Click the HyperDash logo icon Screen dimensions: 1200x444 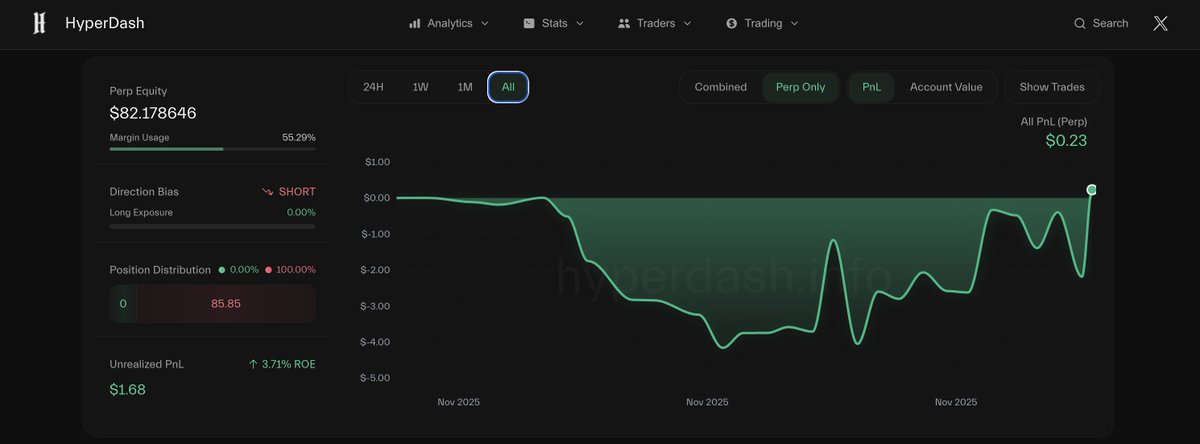39,23
